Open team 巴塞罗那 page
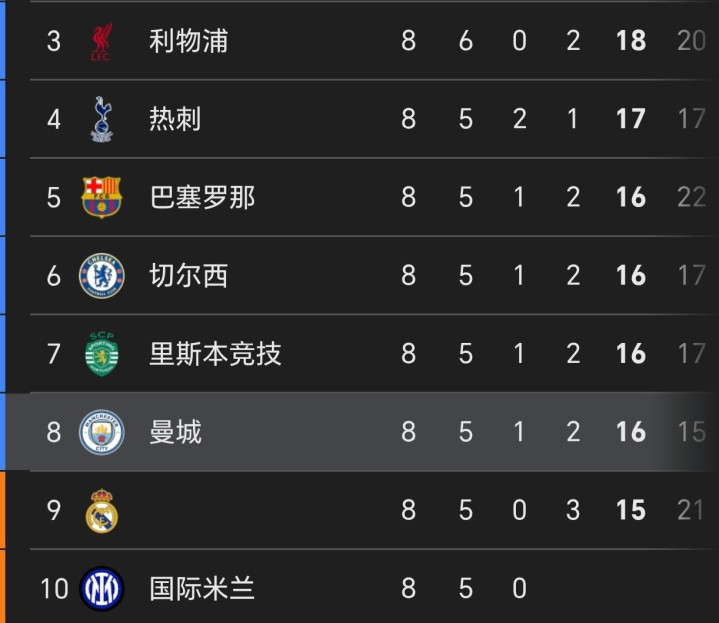 [x=202, y=197]
